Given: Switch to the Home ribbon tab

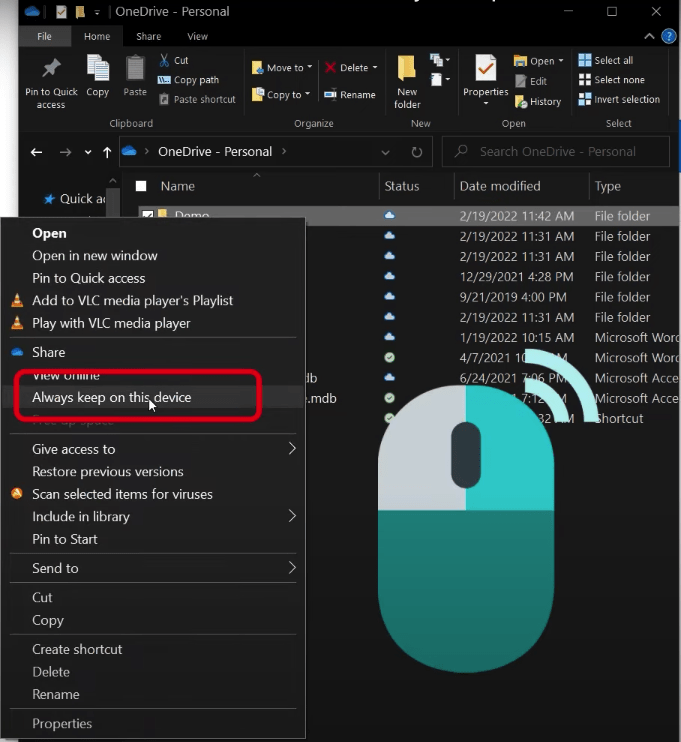Looking at the screenshot, I should [x=97, y=36].
